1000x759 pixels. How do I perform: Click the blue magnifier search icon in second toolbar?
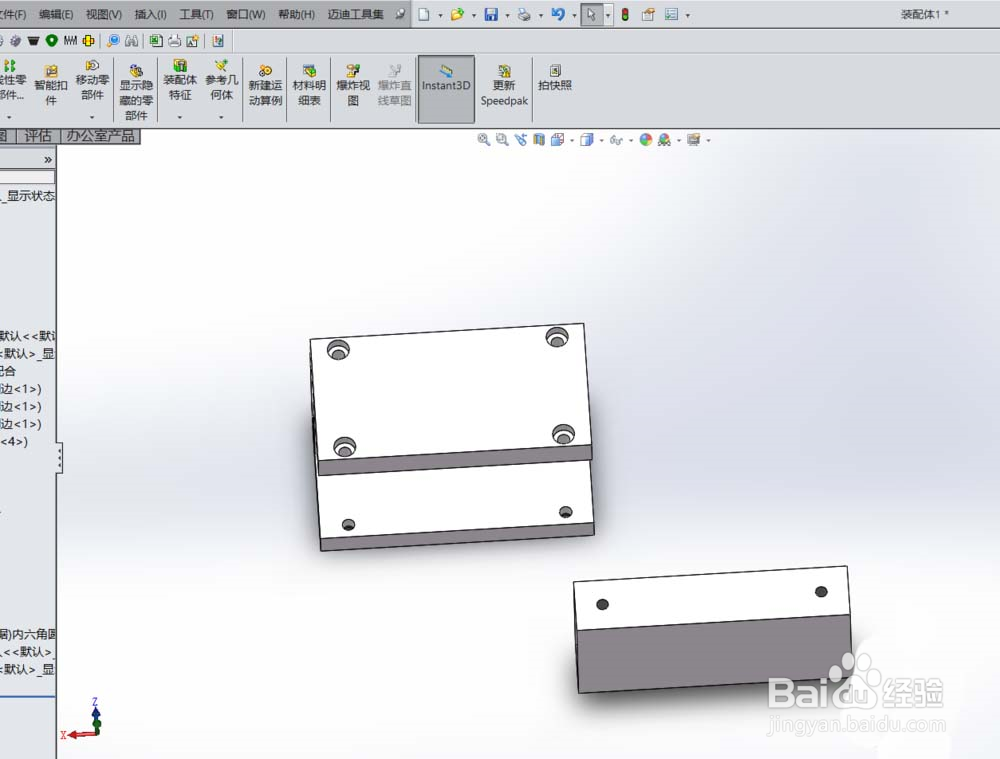pyautogui.click(x=113, y=41)
